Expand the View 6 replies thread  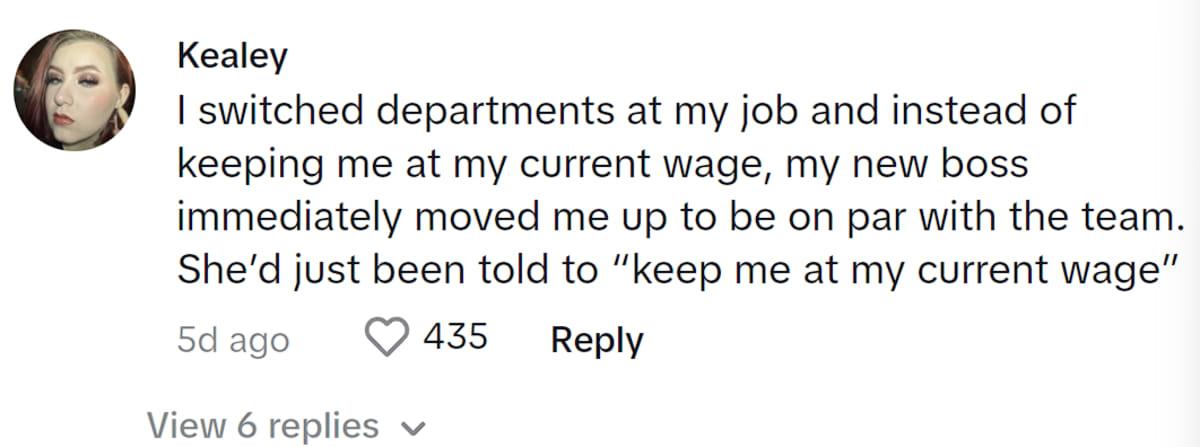click(x=263, y=425)
